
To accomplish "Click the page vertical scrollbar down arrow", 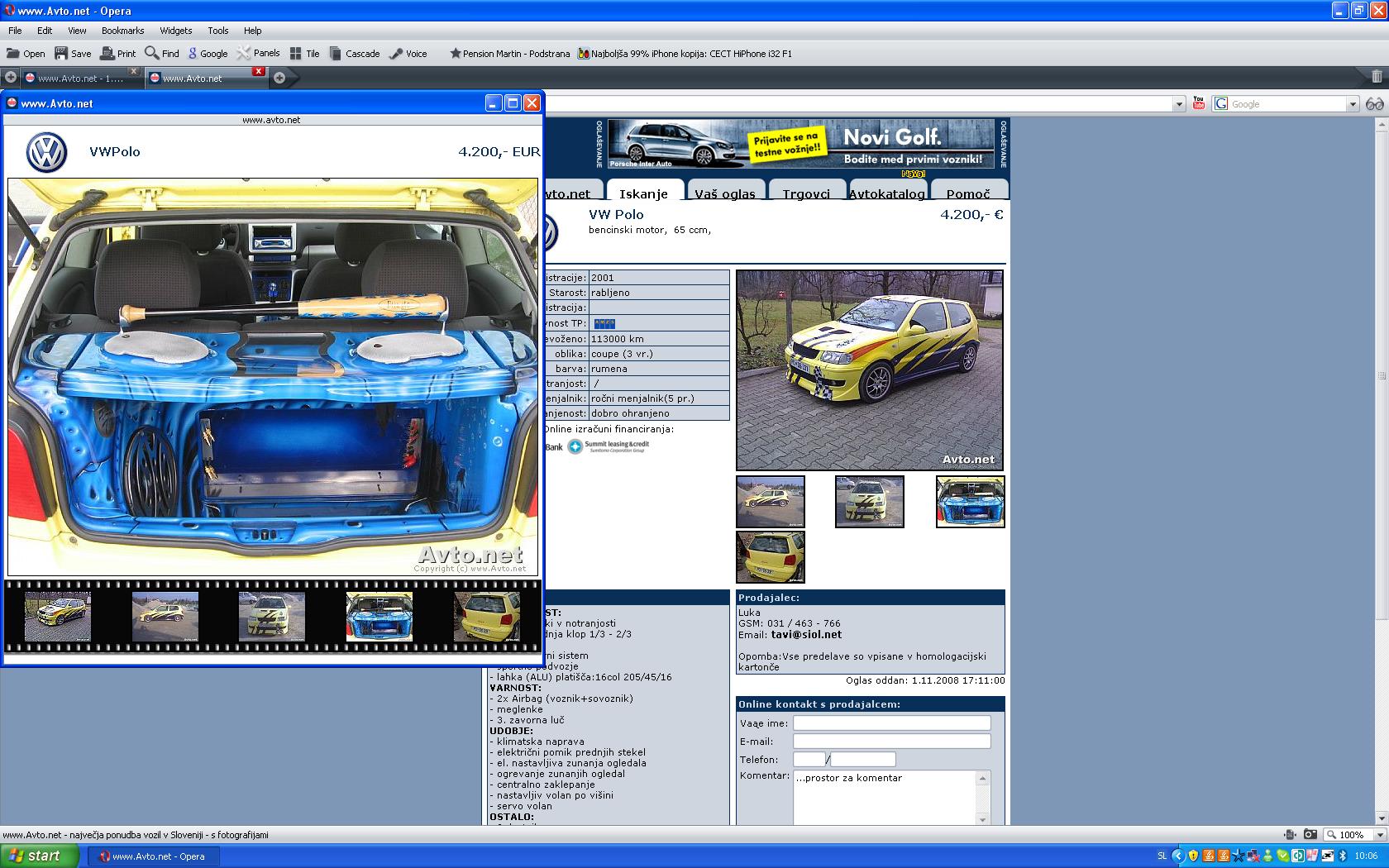I will pos(1382,818).
